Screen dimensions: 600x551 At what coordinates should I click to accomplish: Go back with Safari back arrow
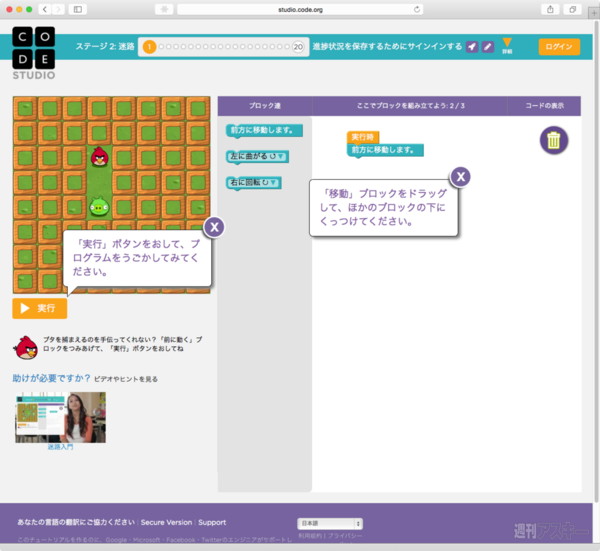point(45,9)
